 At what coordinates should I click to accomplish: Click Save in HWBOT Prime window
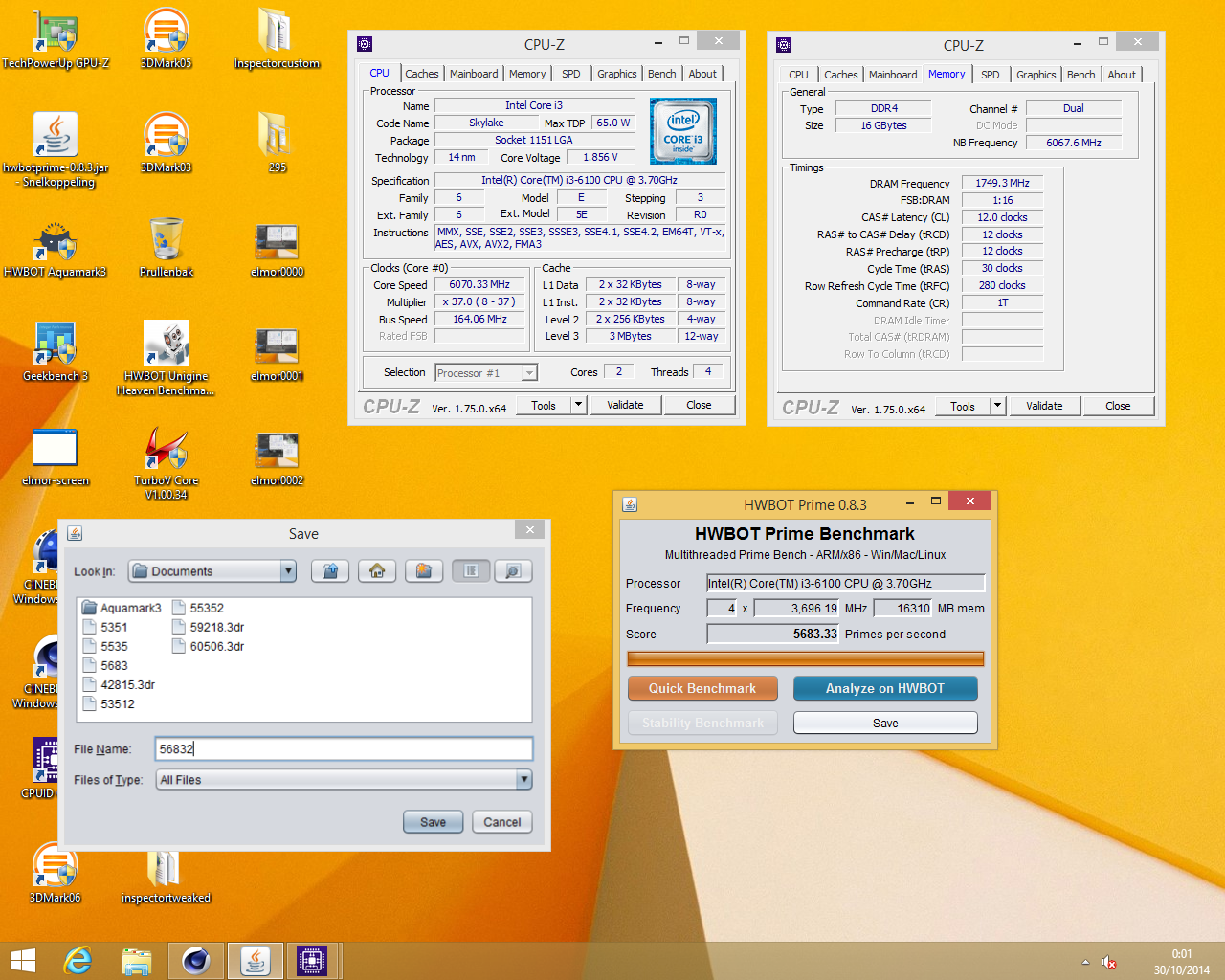pyautogui.click(x=885, y=723)
